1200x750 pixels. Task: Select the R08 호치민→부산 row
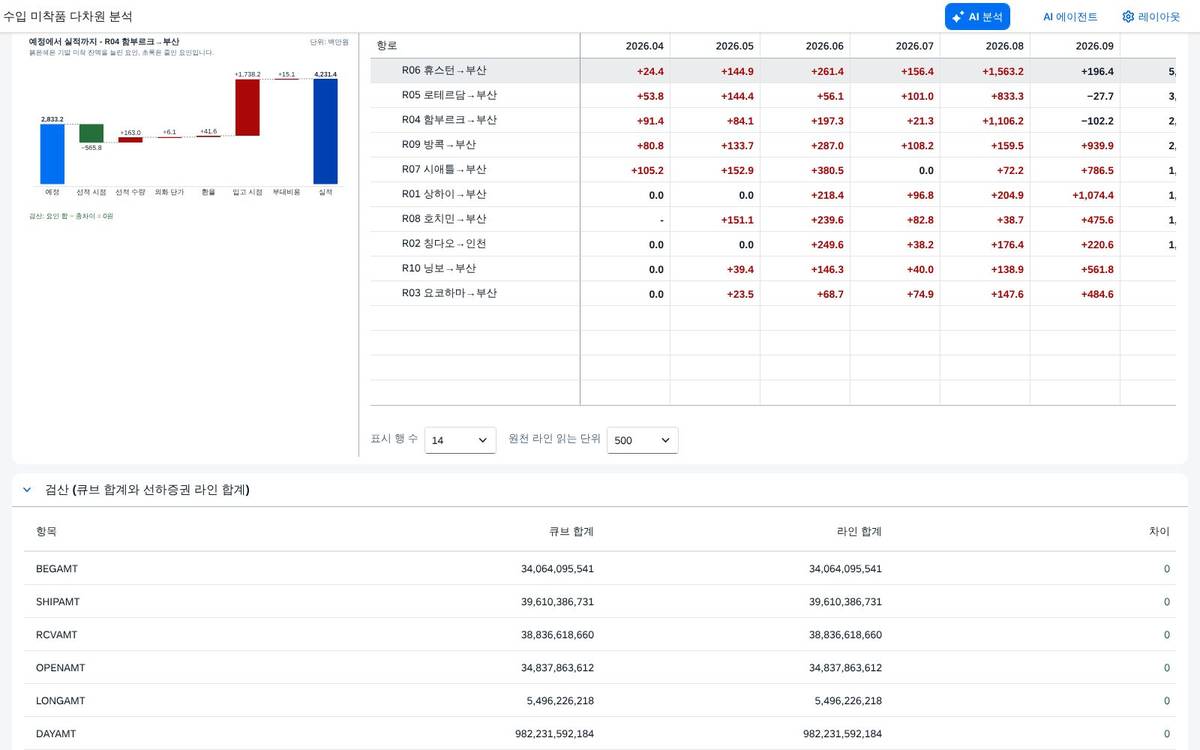(x=773, y=219)
